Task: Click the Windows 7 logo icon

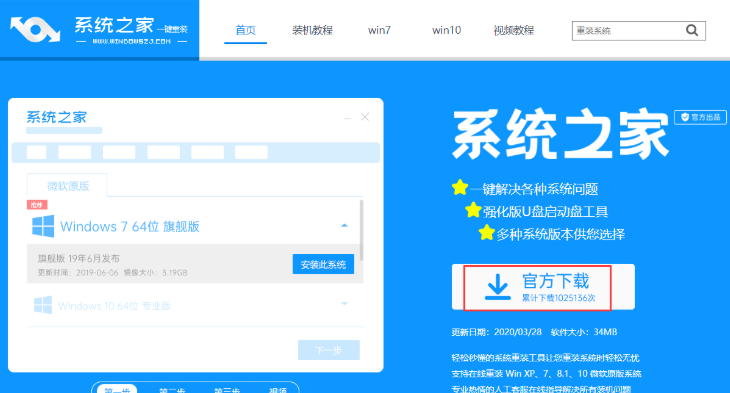Action: pos(43,226)
